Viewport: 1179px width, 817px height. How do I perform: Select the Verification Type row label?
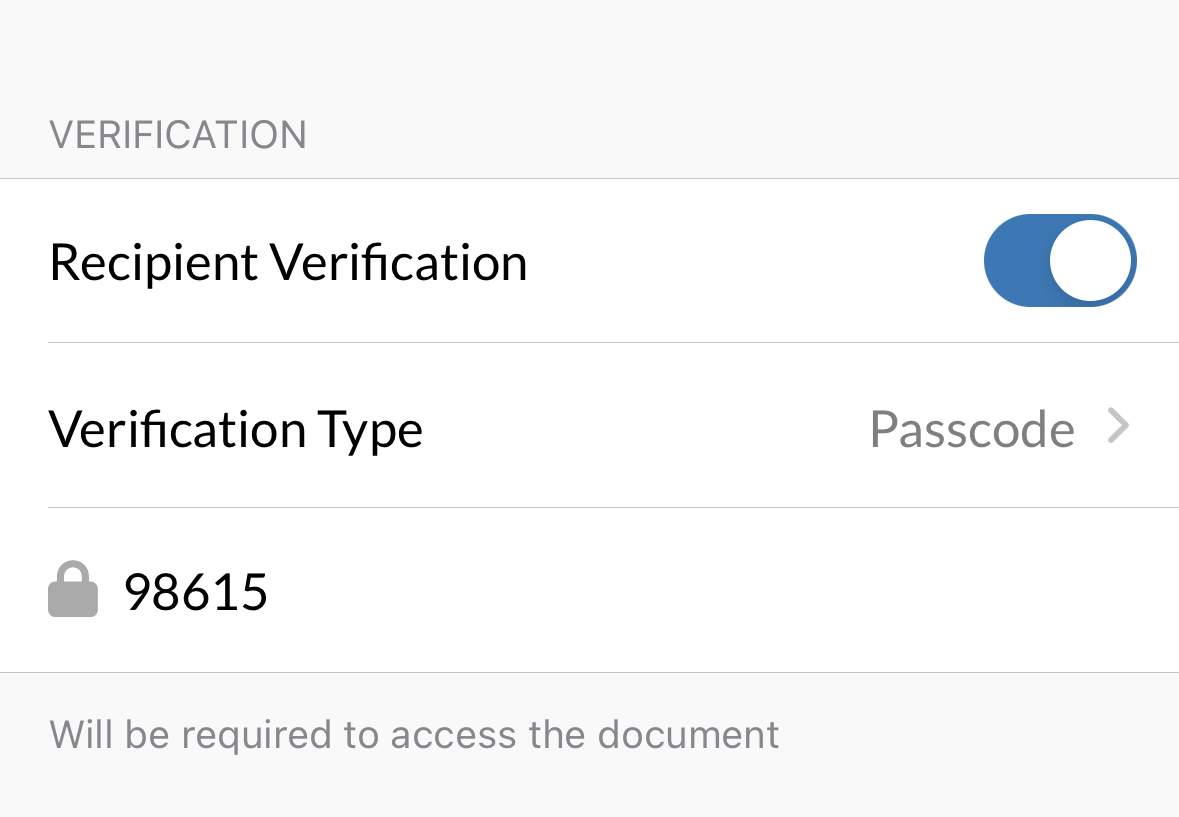point(236,429)
